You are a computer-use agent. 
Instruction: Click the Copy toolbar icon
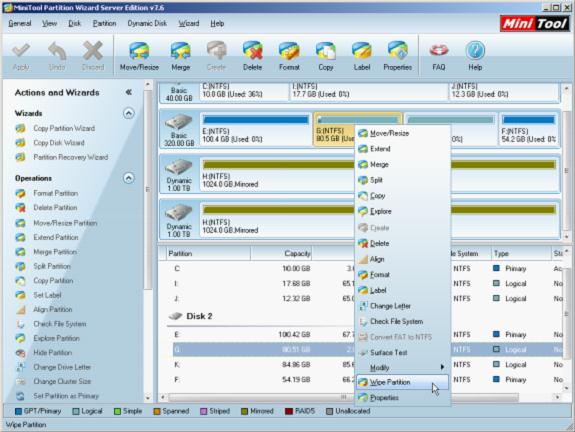pos(326,56)
